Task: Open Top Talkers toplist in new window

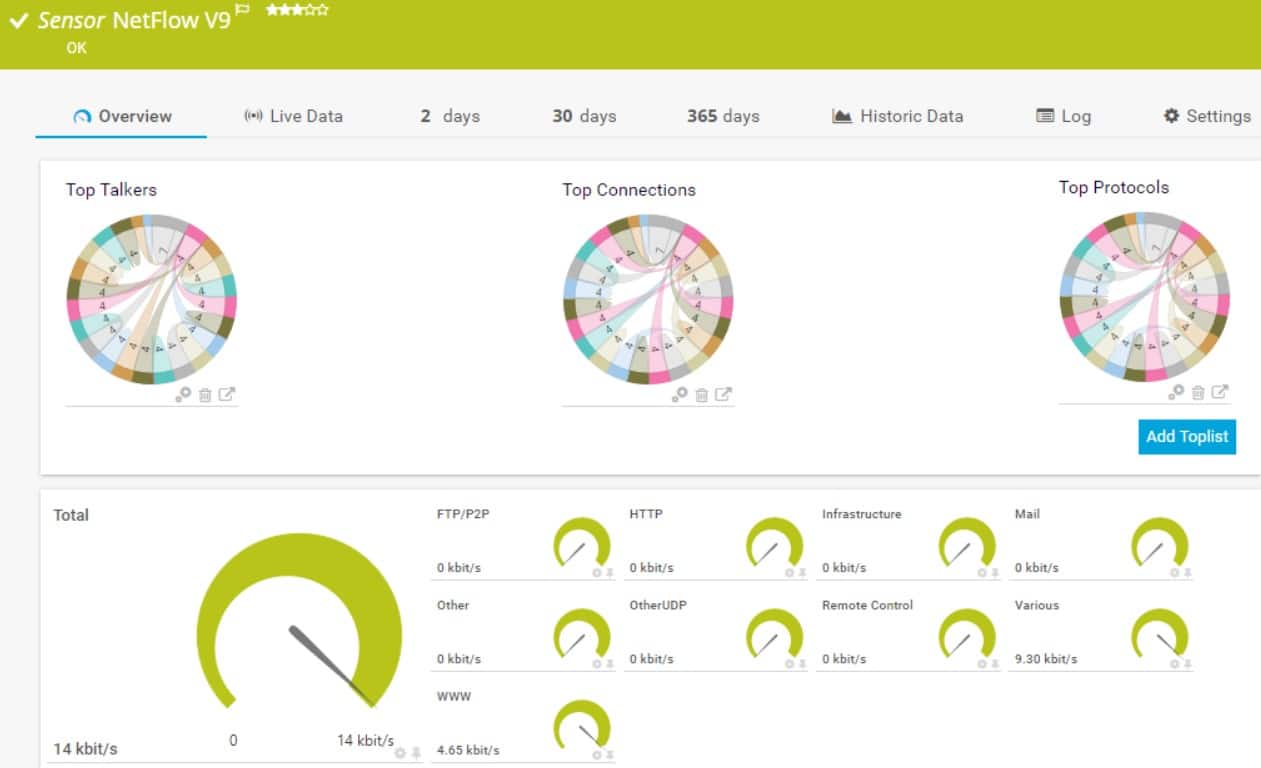Action: [x=227, y=394]
